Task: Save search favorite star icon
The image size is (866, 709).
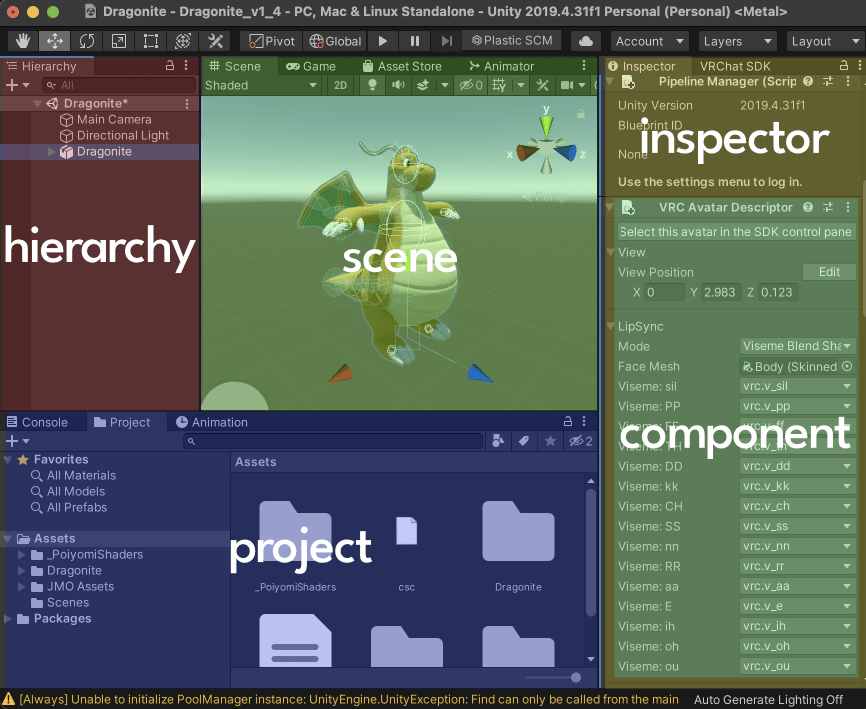Action: click(x=550, y=441)
